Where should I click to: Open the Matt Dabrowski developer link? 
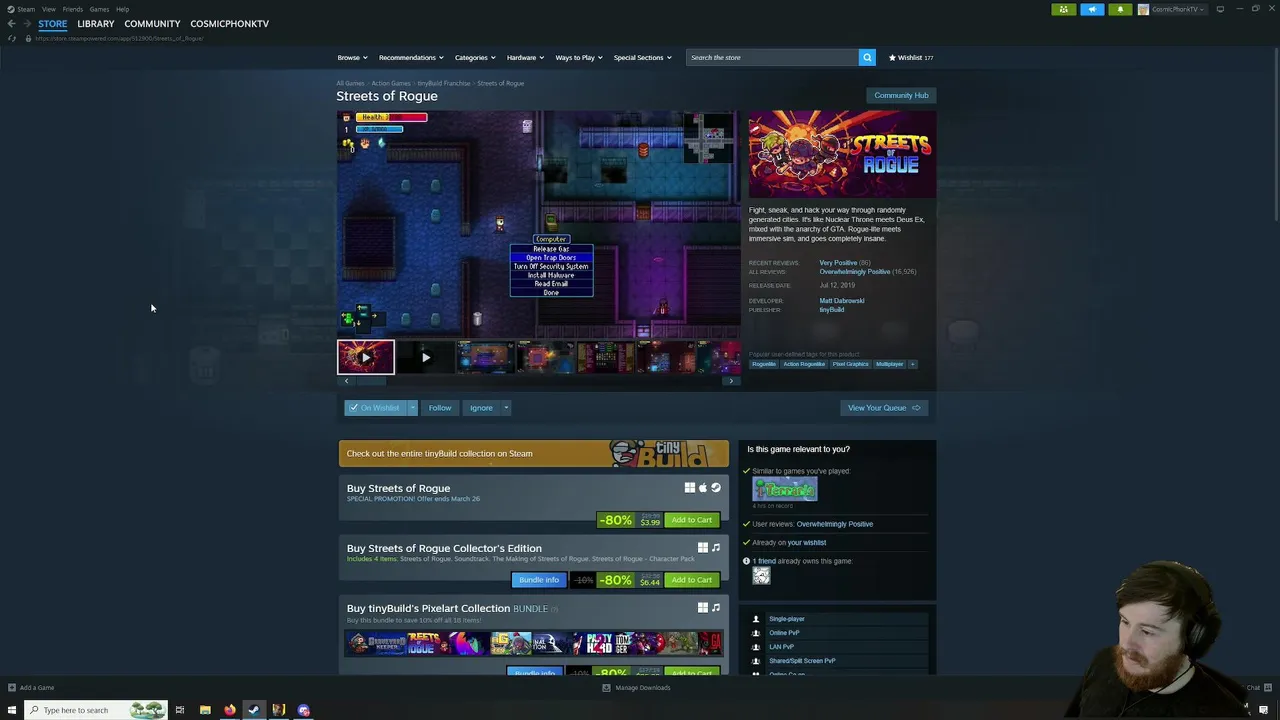coord(842,301)
